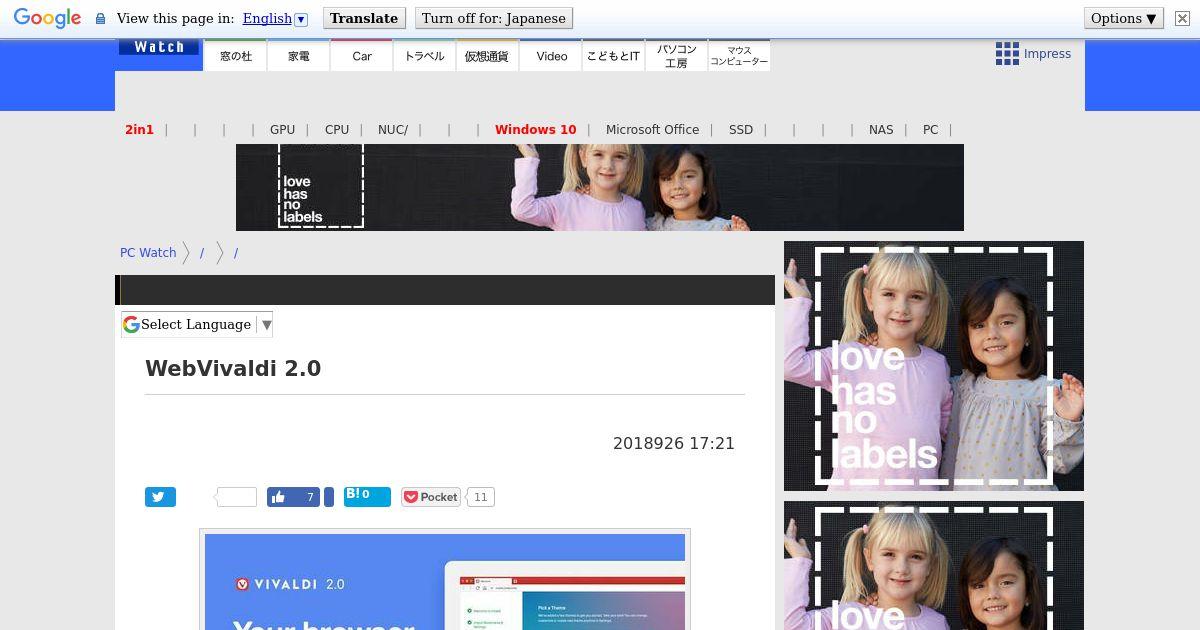Select the NAS topic link

click(881, 130)
